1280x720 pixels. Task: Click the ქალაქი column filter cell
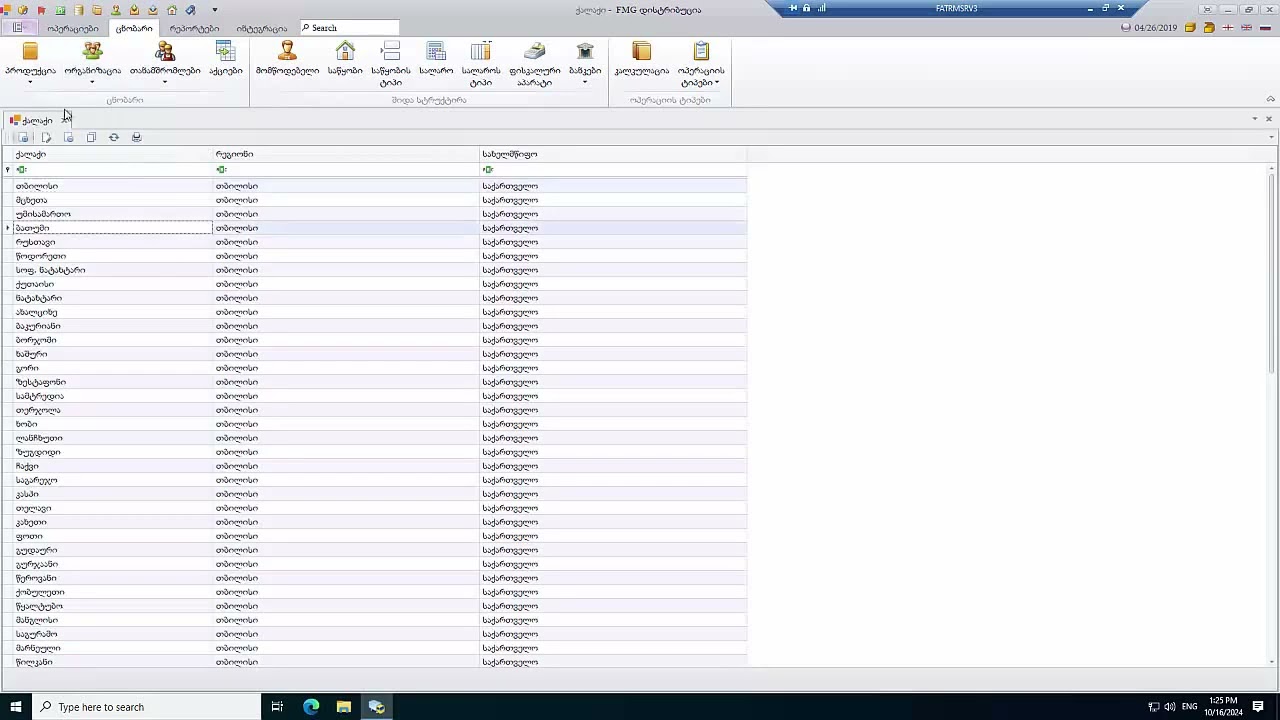[x=112, y=170]
